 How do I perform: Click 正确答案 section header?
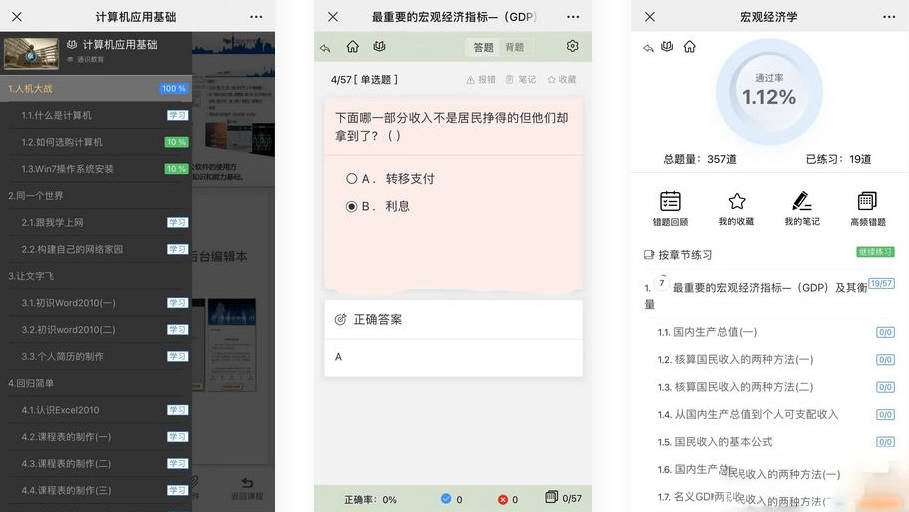coord(453,319)
